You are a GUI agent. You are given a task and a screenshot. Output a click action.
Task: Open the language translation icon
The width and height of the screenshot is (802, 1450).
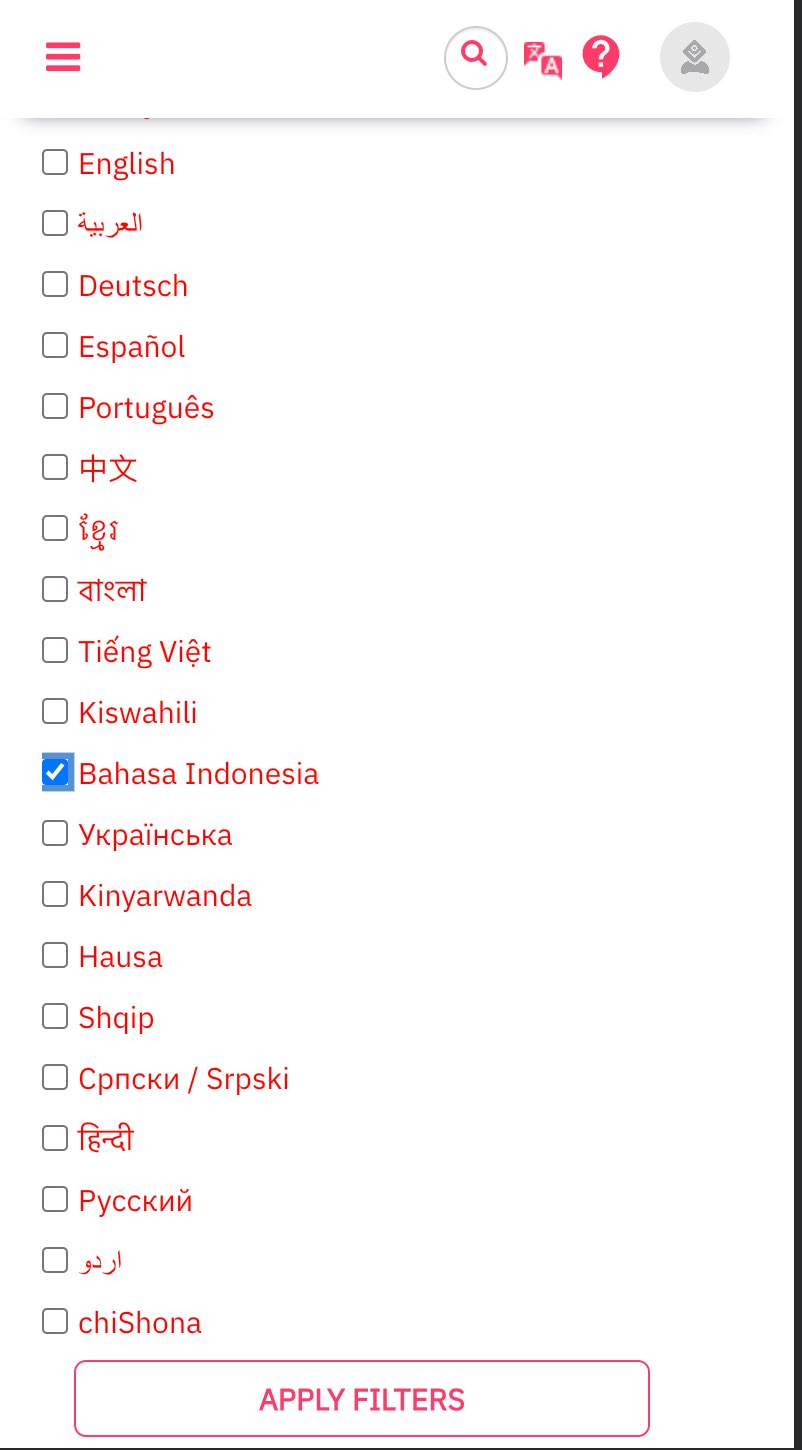click(x=543, y=59)
